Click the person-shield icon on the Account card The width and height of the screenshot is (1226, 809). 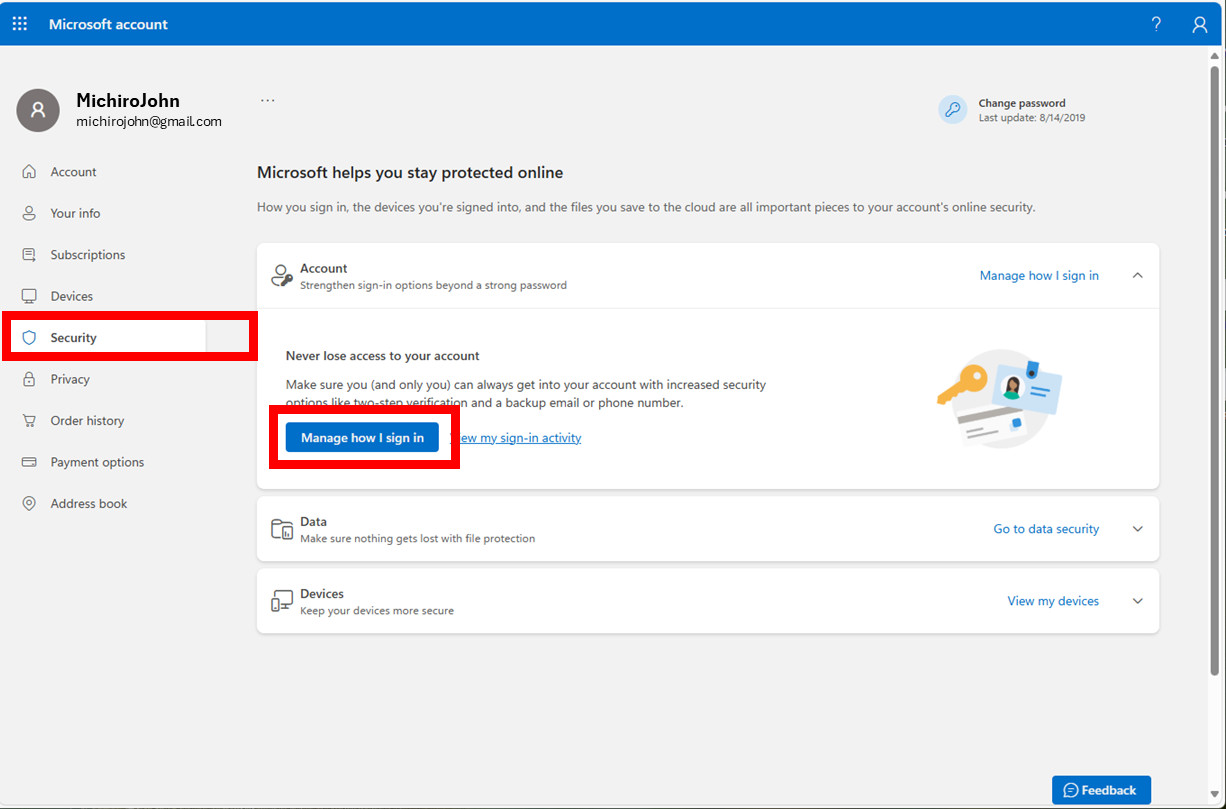[x=282, y=276]
